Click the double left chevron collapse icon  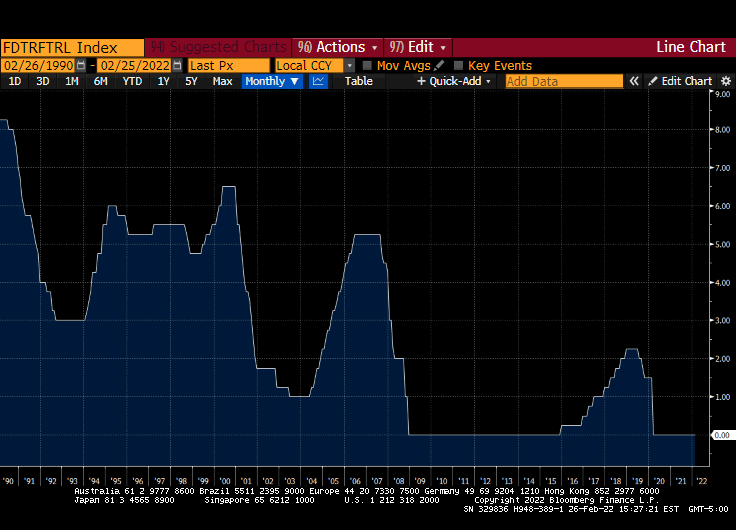[x=633, y=81]
